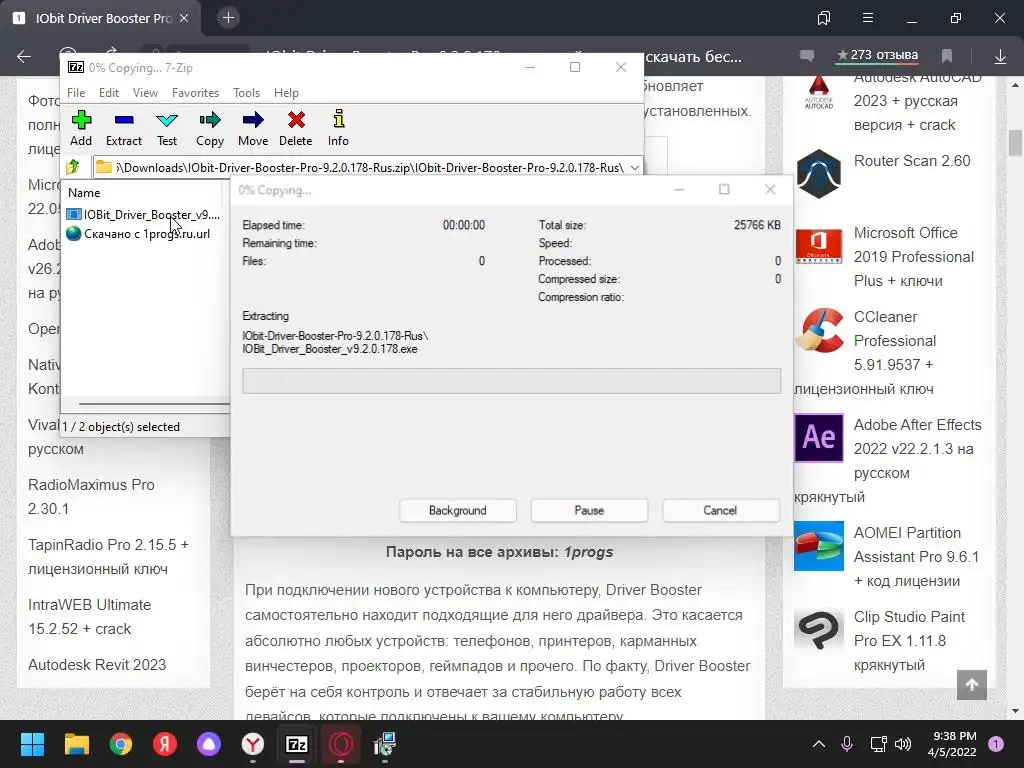Select the Extract tool in 7-Zip
Screen dimensions: 1024x768
click(123, 128)
